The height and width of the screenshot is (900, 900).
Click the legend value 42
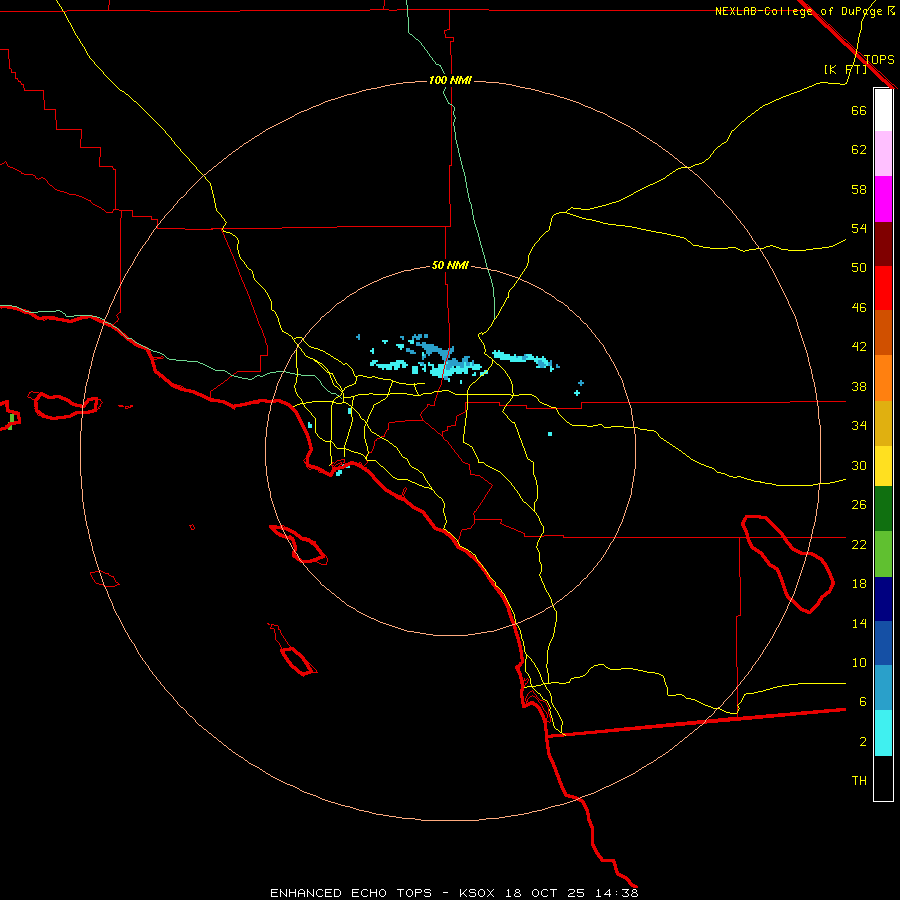point(859,347)
